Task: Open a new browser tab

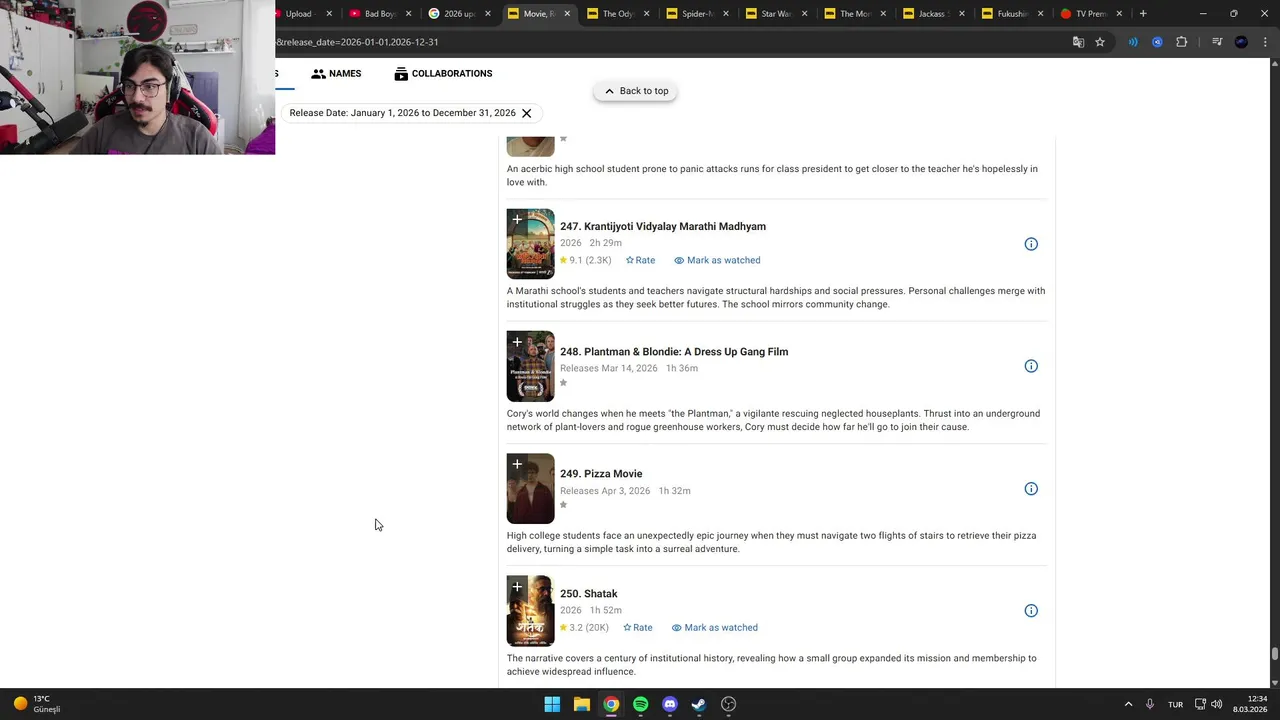Action: pyautogui.click(x=1143, y=14)
